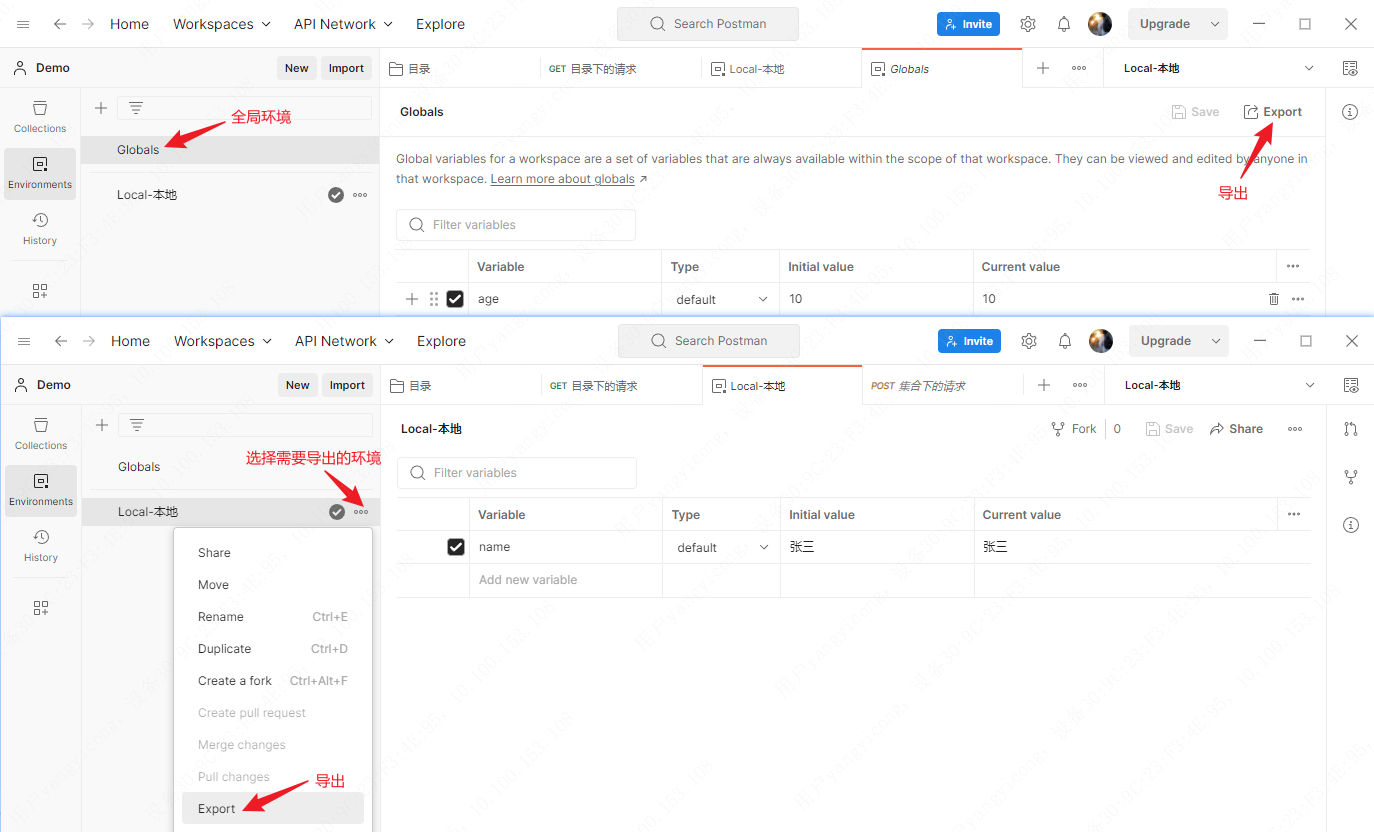
Task: Open type dropdown for age variable
Action: [x=722, y=299]
